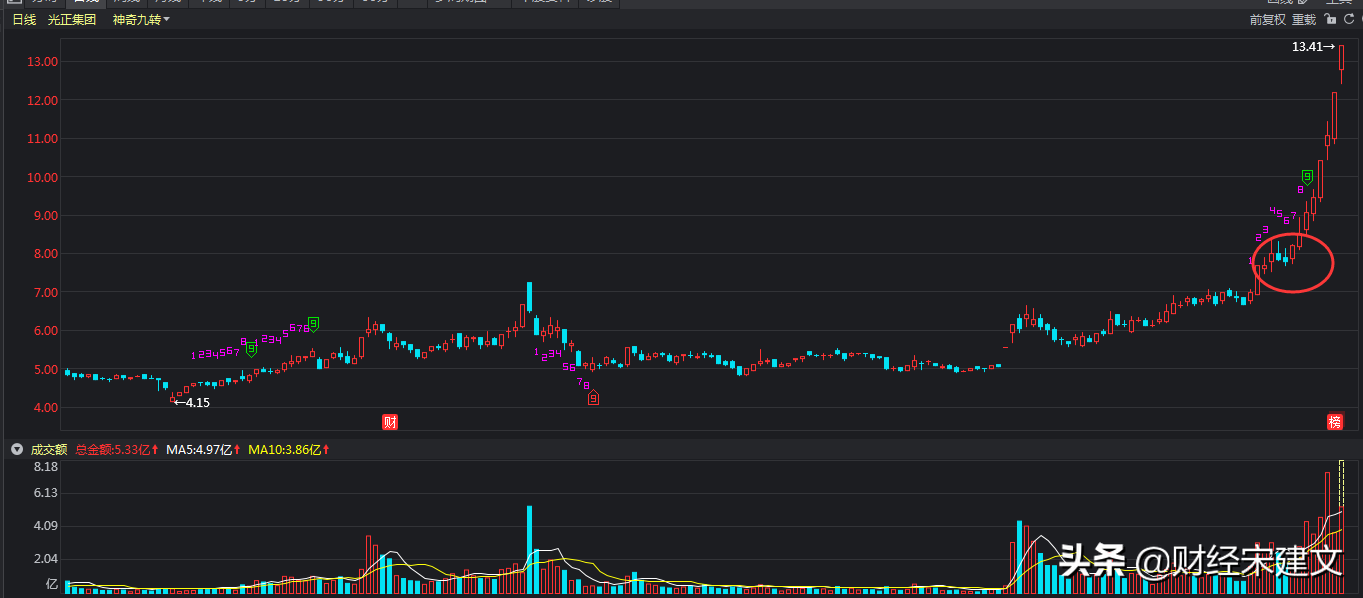Open the red 榜 ranking marker

click(x=1335, y=422)
